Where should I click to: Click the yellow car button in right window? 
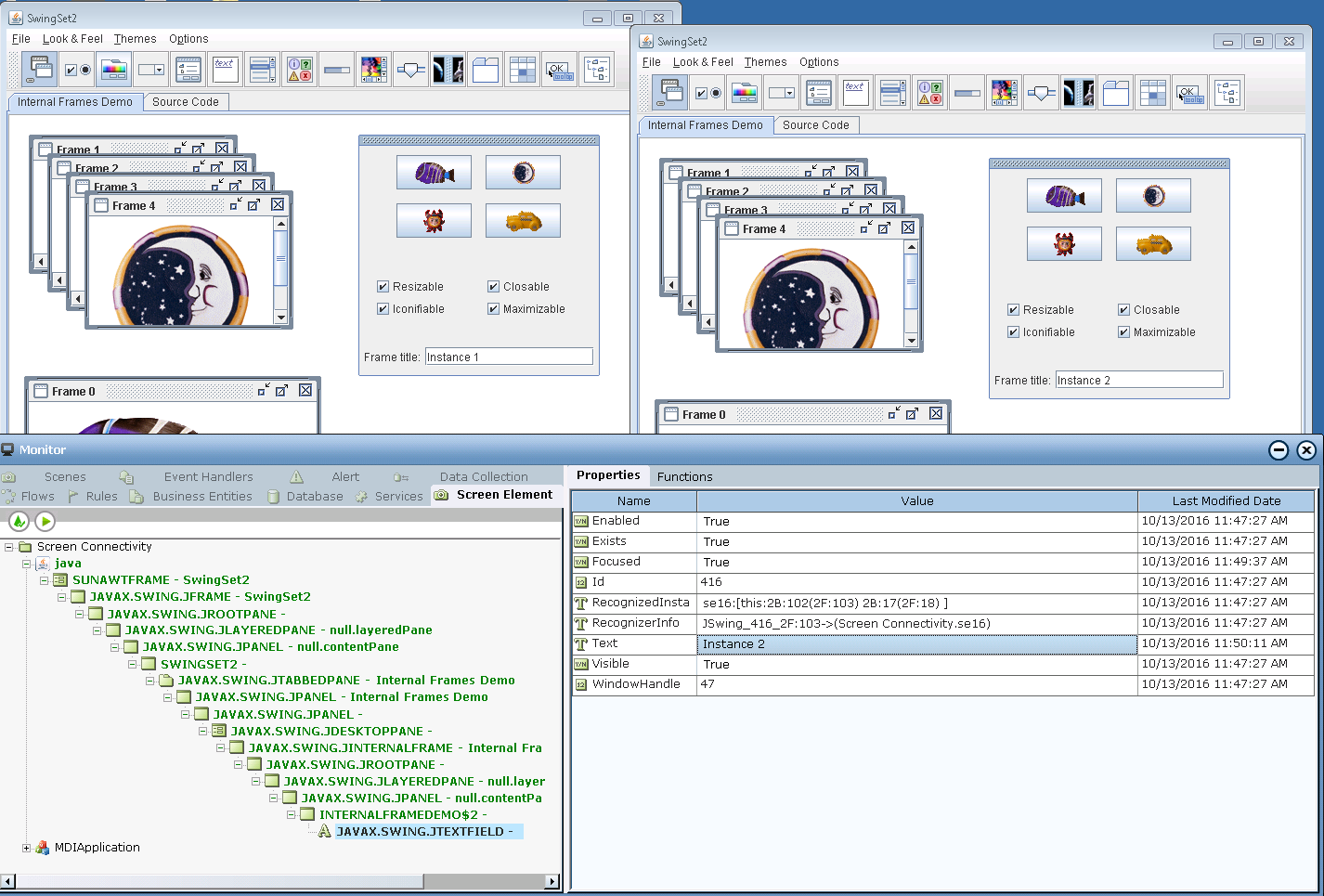(x=1153, y=244)
